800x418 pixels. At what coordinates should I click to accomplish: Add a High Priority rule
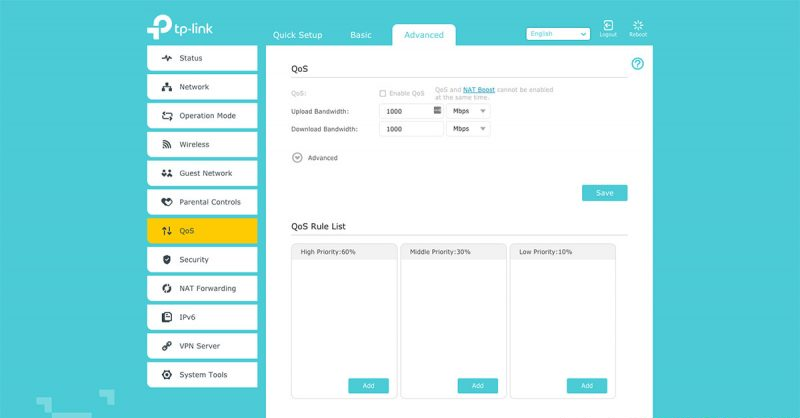point(368,385)
